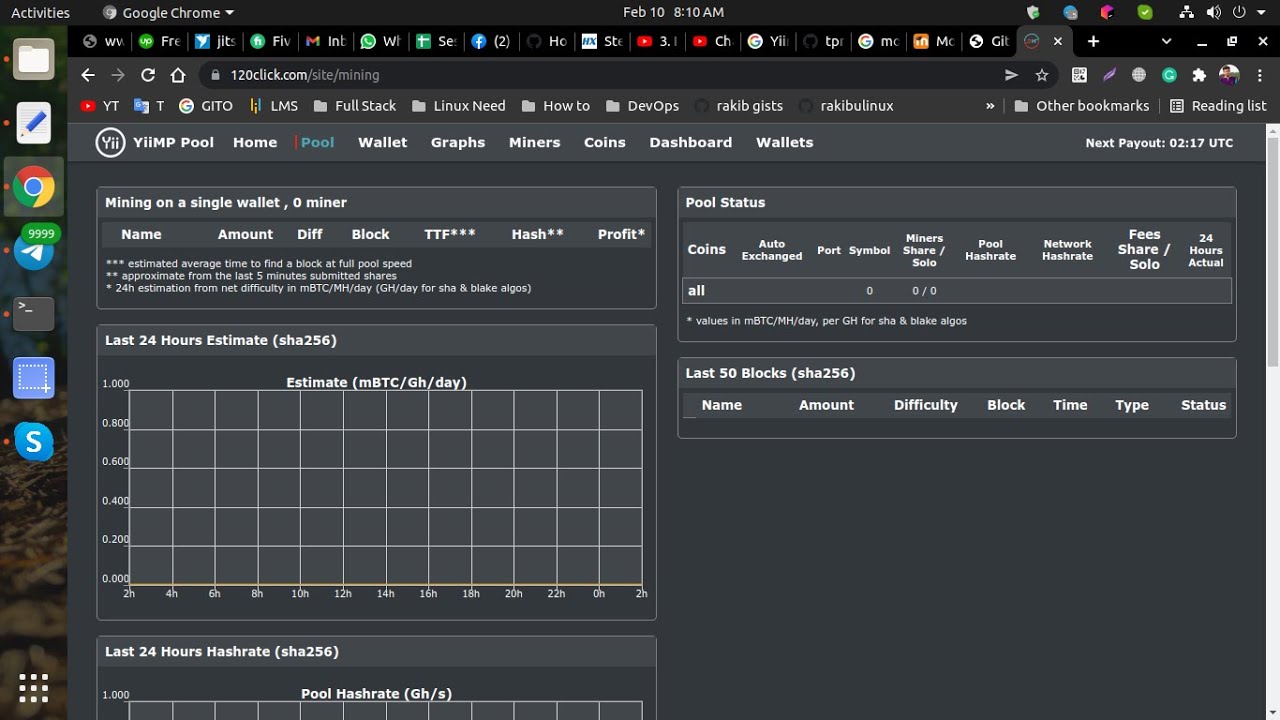Bookmark this page with the star

click(x=1042, y=75)
